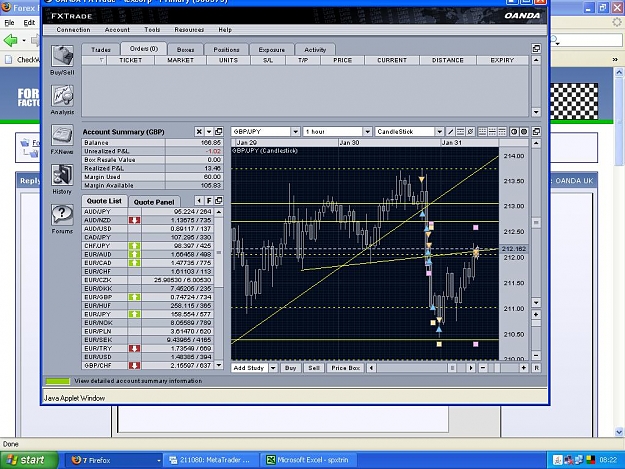Switch to the Exposure tab
The height and width of the screenshot is (469, 625).
click(272, 50)
